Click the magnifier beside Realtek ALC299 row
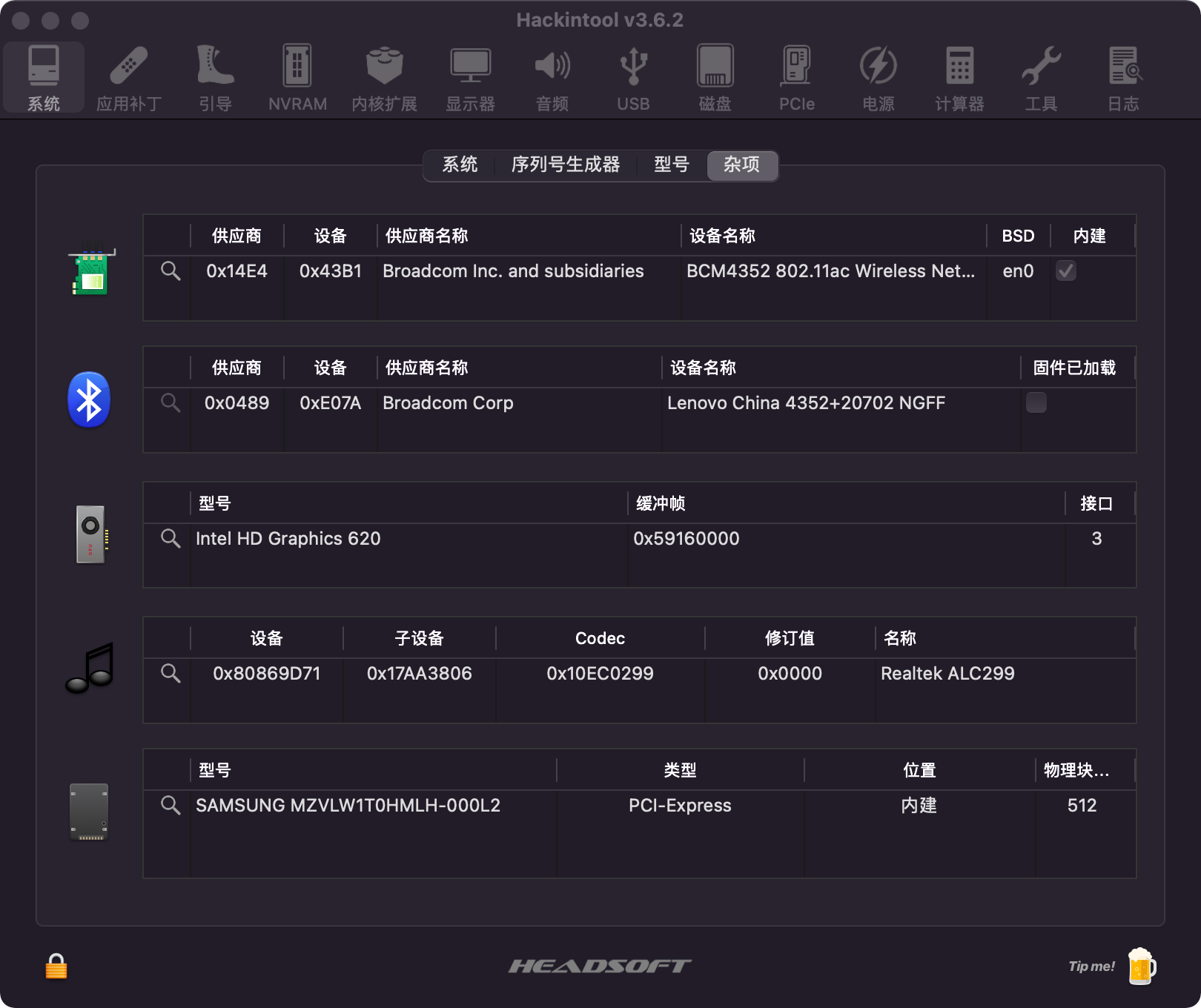This screenshot has width=1201, height=1008. point(171,673)
